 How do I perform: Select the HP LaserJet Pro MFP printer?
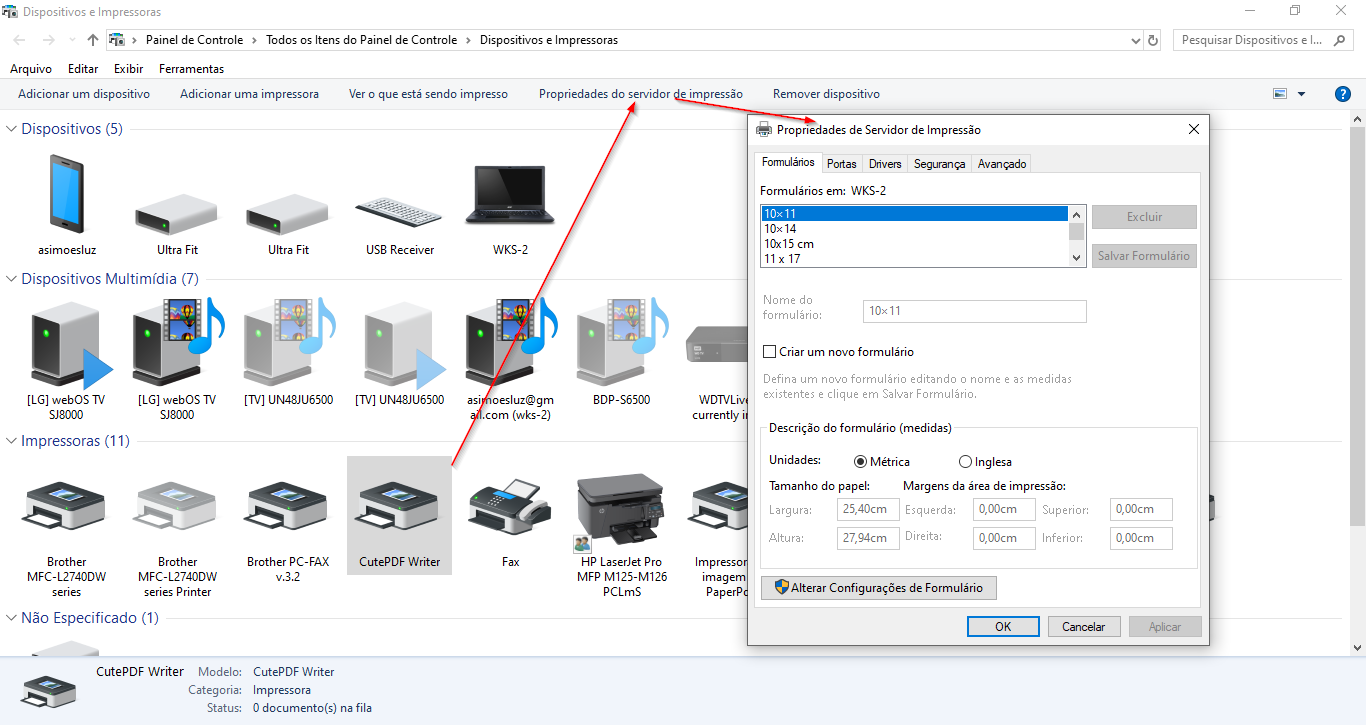(621, 510)
